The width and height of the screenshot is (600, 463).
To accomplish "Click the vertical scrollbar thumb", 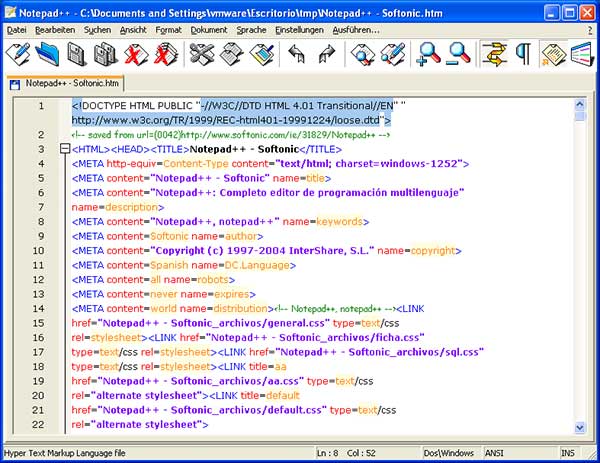I will pyautogui.click(x=580, y=116).
